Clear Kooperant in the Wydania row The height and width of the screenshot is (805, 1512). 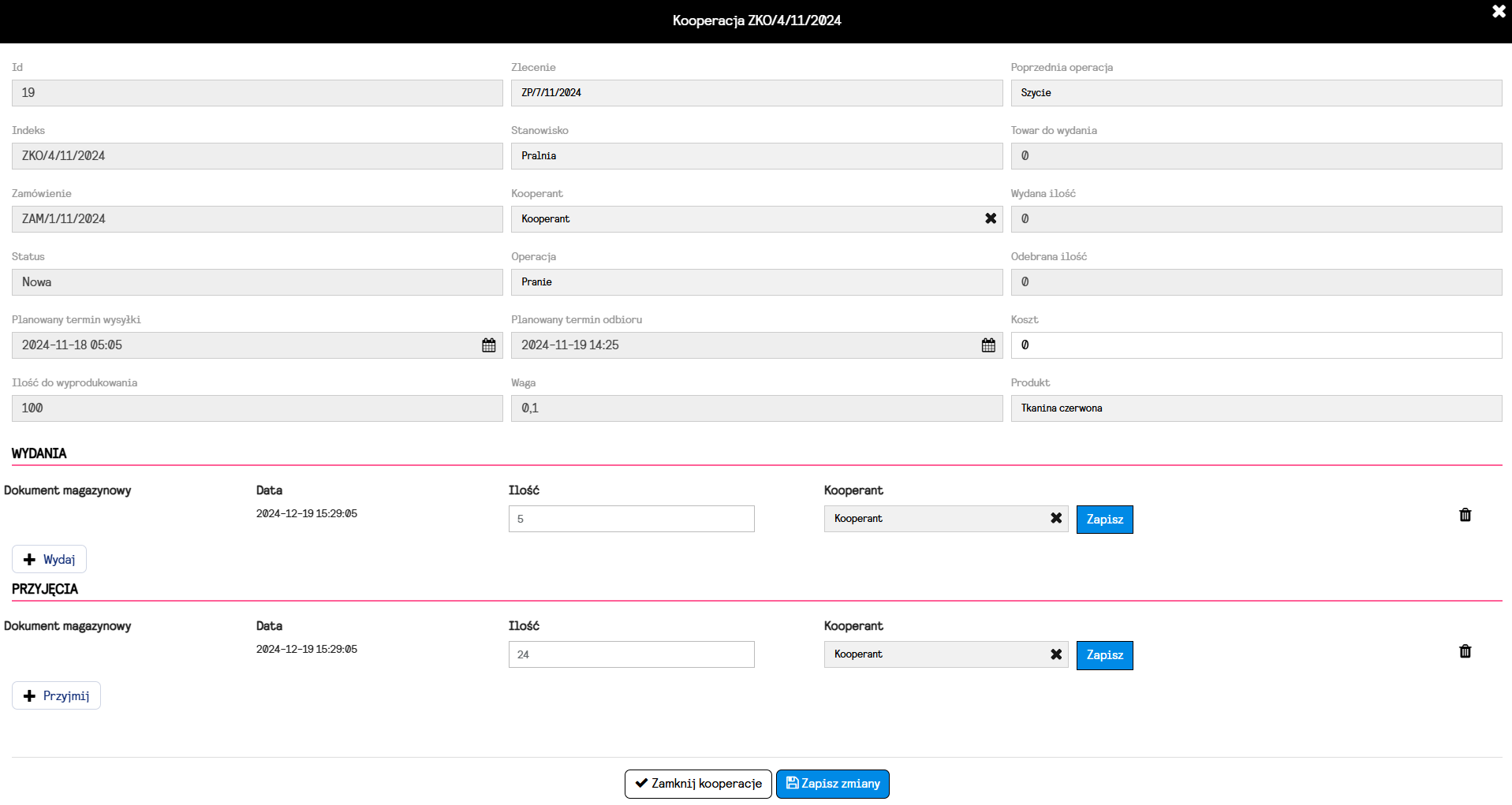click(x=1056, y=518)
